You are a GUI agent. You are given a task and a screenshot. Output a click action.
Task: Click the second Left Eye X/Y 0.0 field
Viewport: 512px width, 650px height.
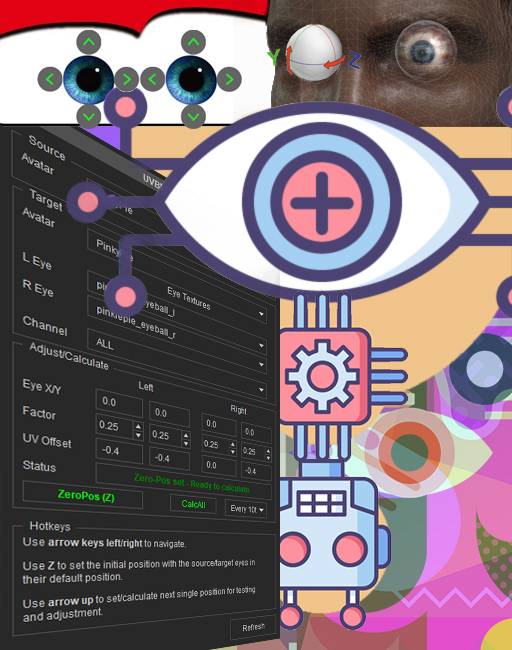click(x=169, y=414)
